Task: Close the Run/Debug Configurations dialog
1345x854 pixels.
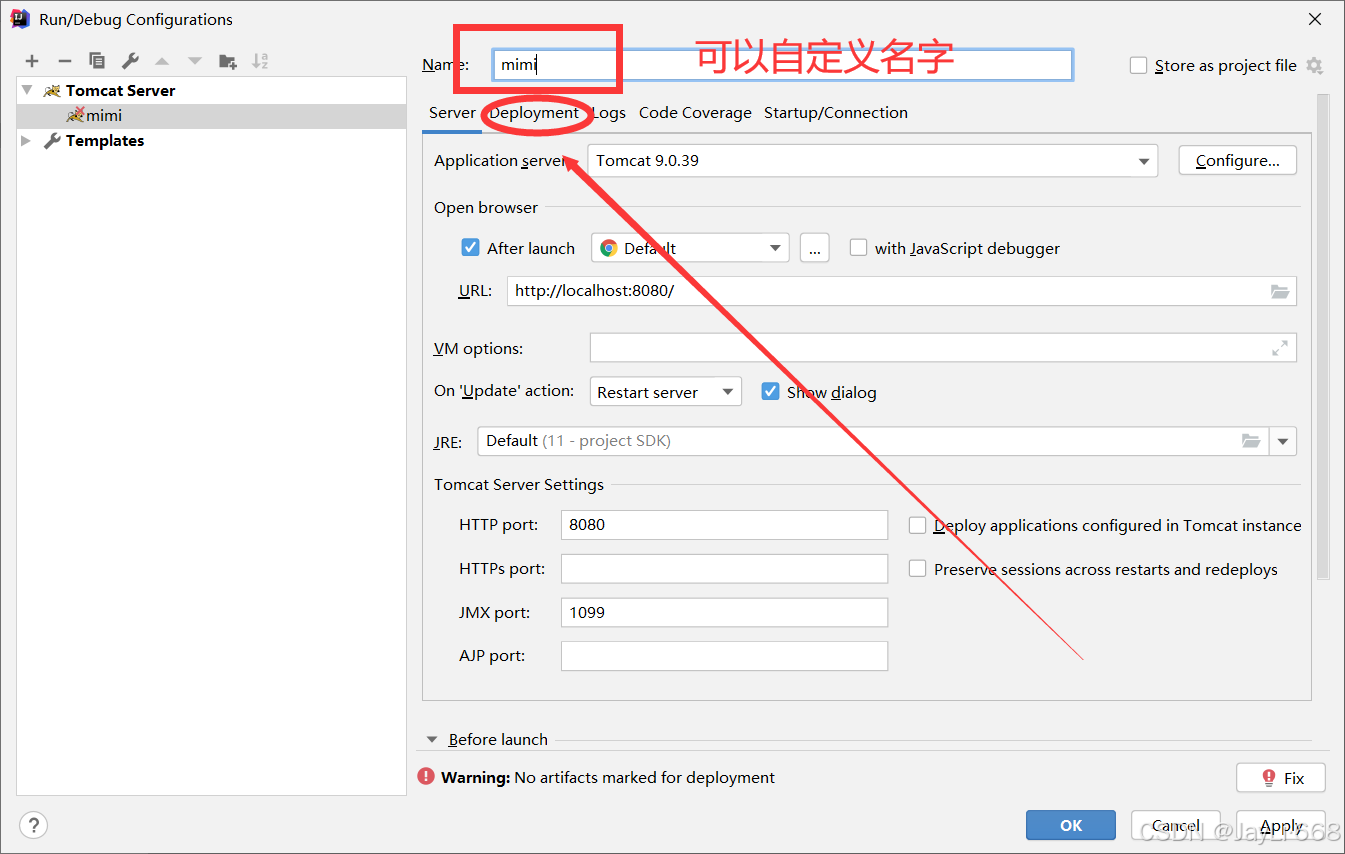Action: click(1314, 19)
